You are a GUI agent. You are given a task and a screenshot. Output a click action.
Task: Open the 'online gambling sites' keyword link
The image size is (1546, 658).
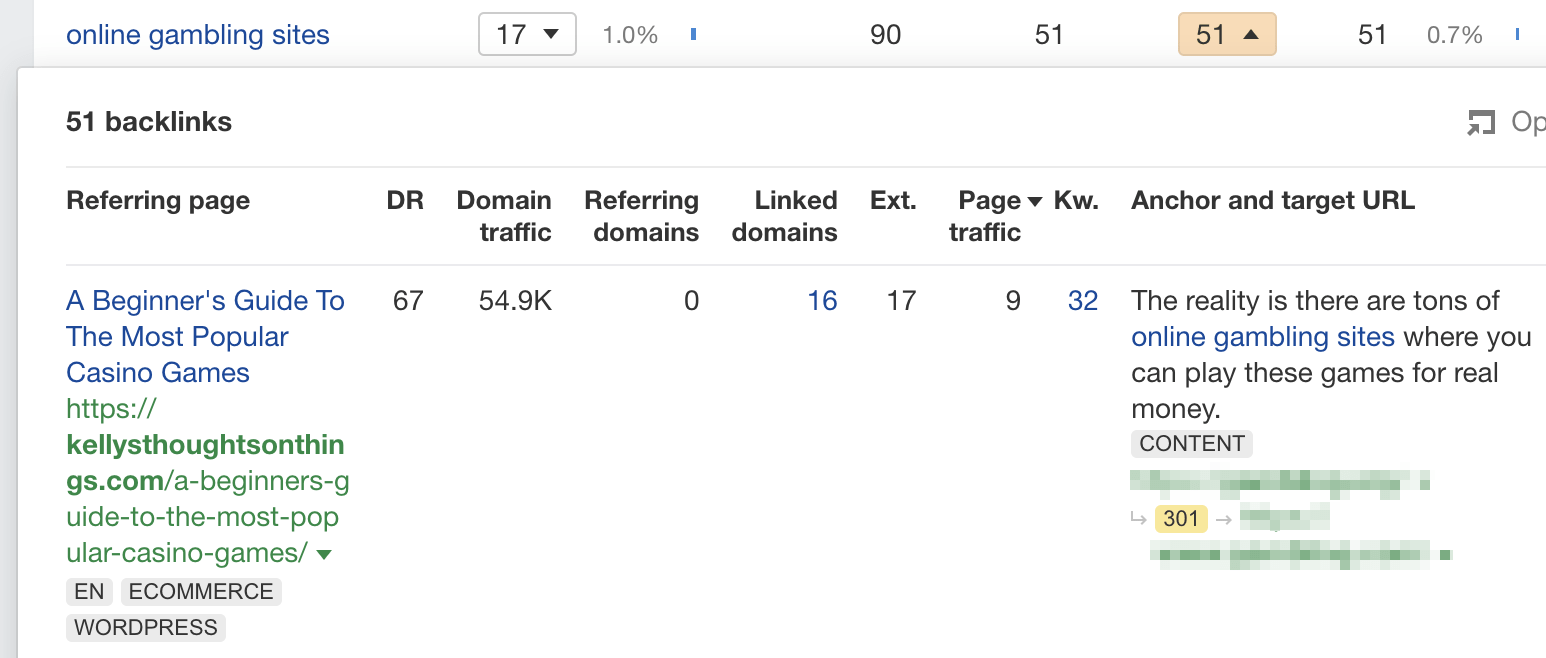197,34
